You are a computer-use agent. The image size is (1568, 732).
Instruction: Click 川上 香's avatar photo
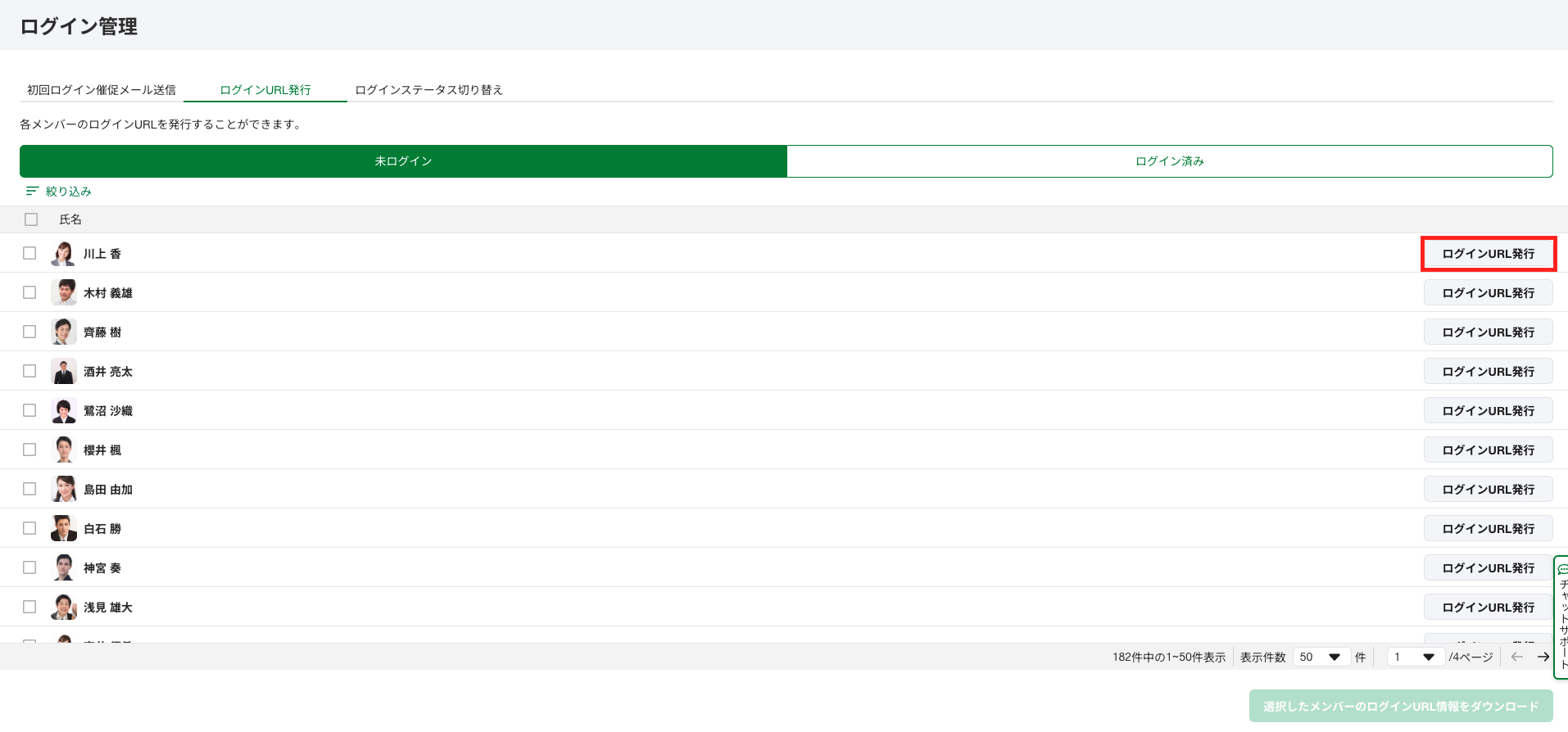[x=64, y=254]
